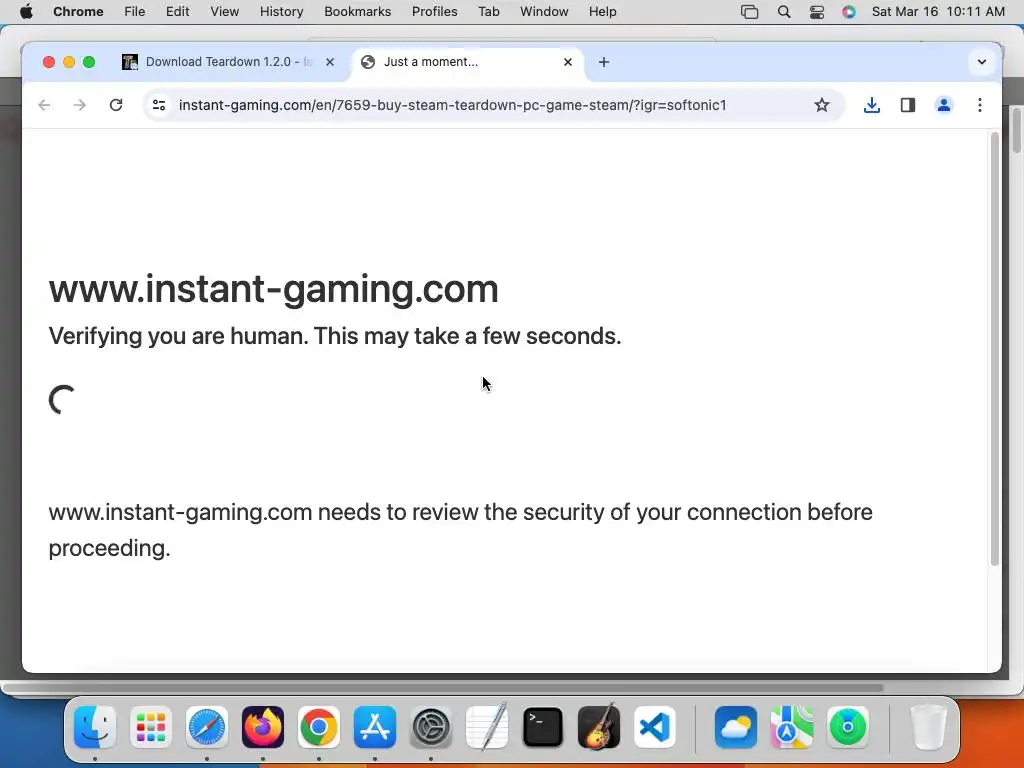Launch Firefox from the dock
Image resolution: width=1024 pixels, height=768 pixels.
(263, 727)
